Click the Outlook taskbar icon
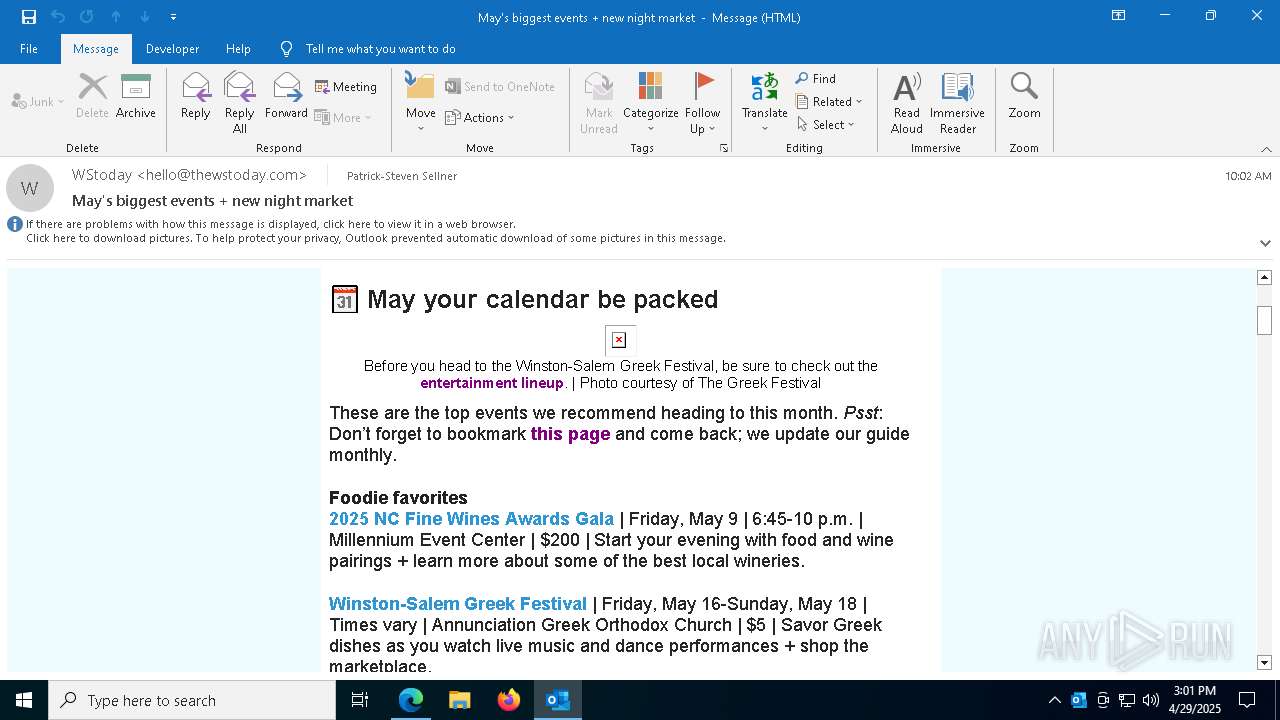The width and height of the screenshot is (1280, 720). [558, 700]
